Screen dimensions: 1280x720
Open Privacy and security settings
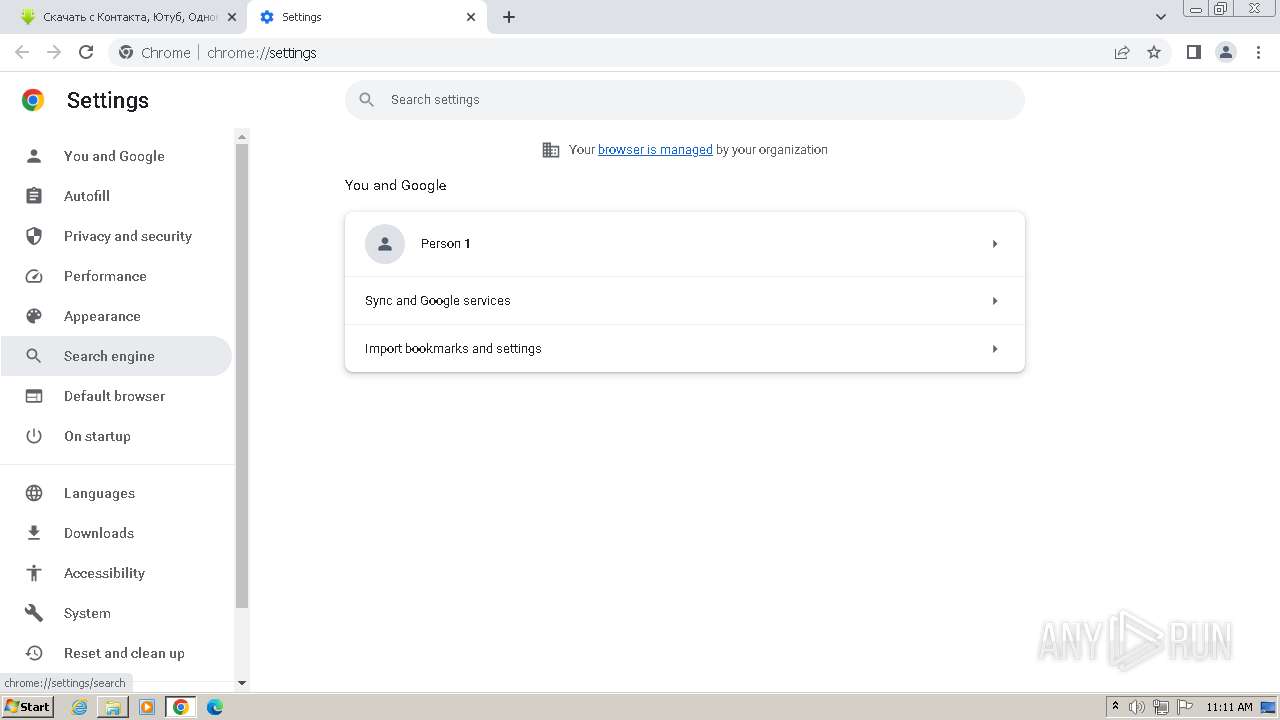click(x=116, y=236)
